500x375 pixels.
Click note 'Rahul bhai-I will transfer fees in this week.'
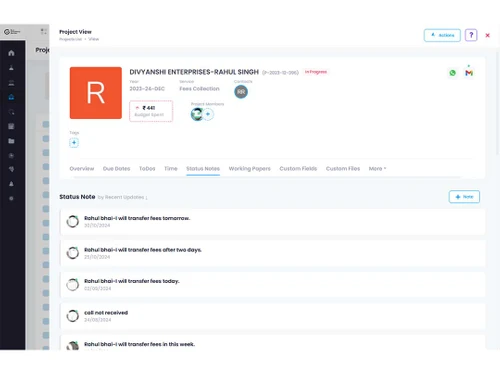[x=139, y=344]
